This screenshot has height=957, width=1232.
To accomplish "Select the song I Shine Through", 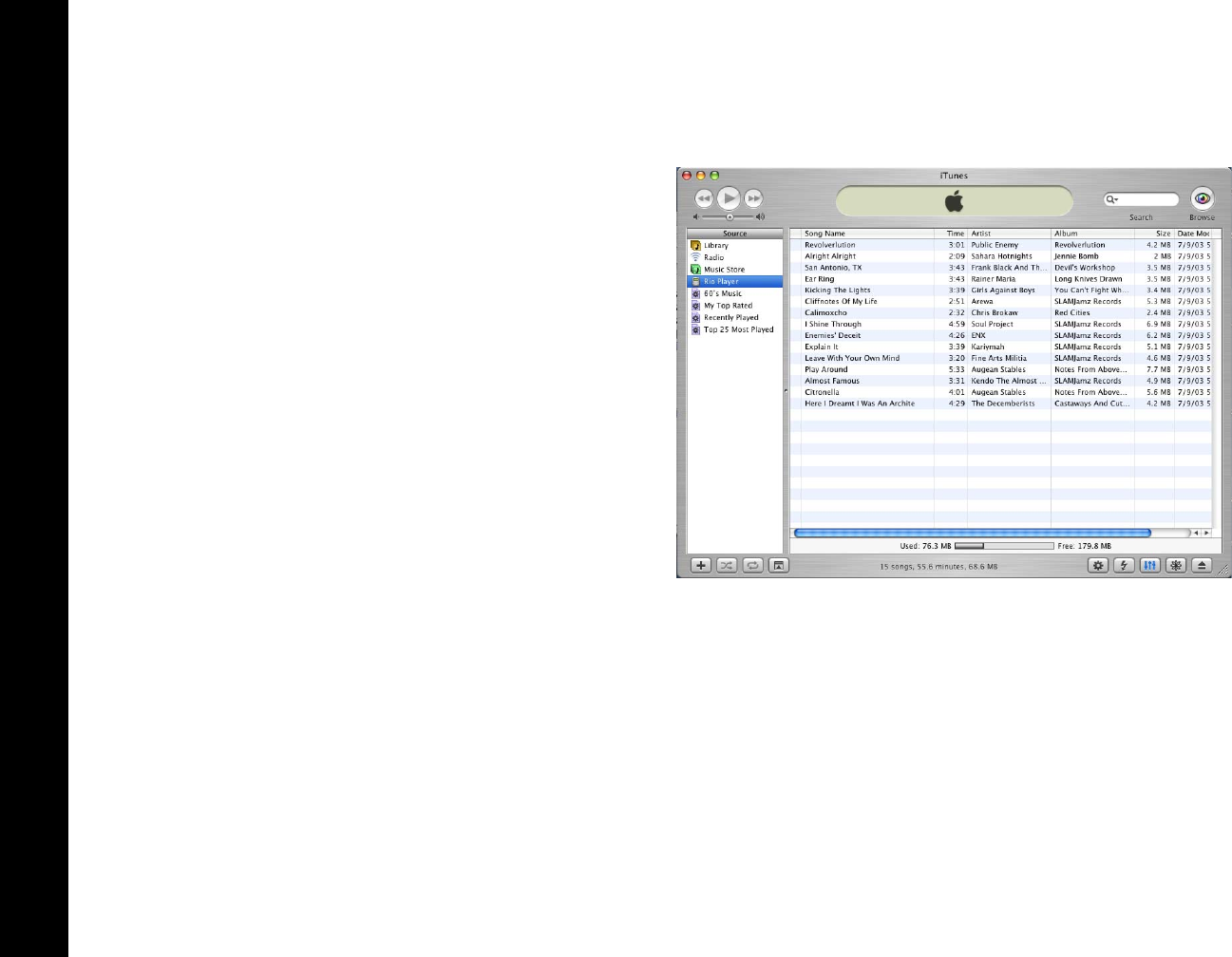I will pyautogui.click(x=833, y=325).
